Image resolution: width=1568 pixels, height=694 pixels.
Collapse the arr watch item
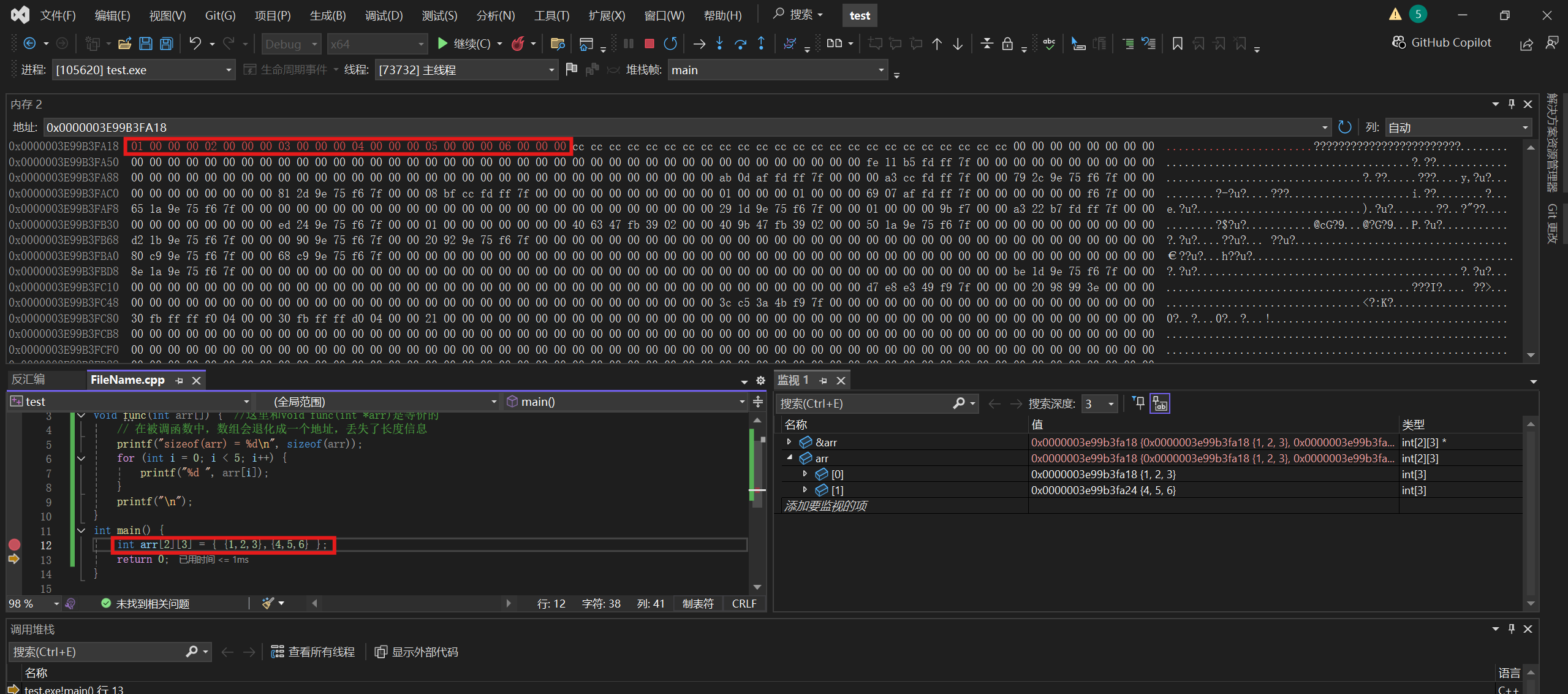click(x=789, y=458)
